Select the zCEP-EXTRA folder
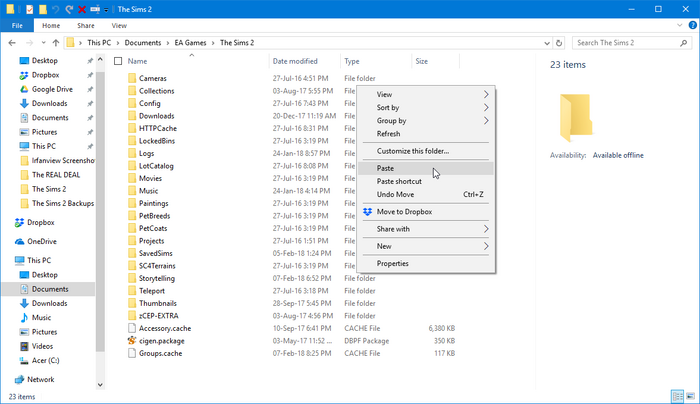The image size is (700, 404). point(158,316)
